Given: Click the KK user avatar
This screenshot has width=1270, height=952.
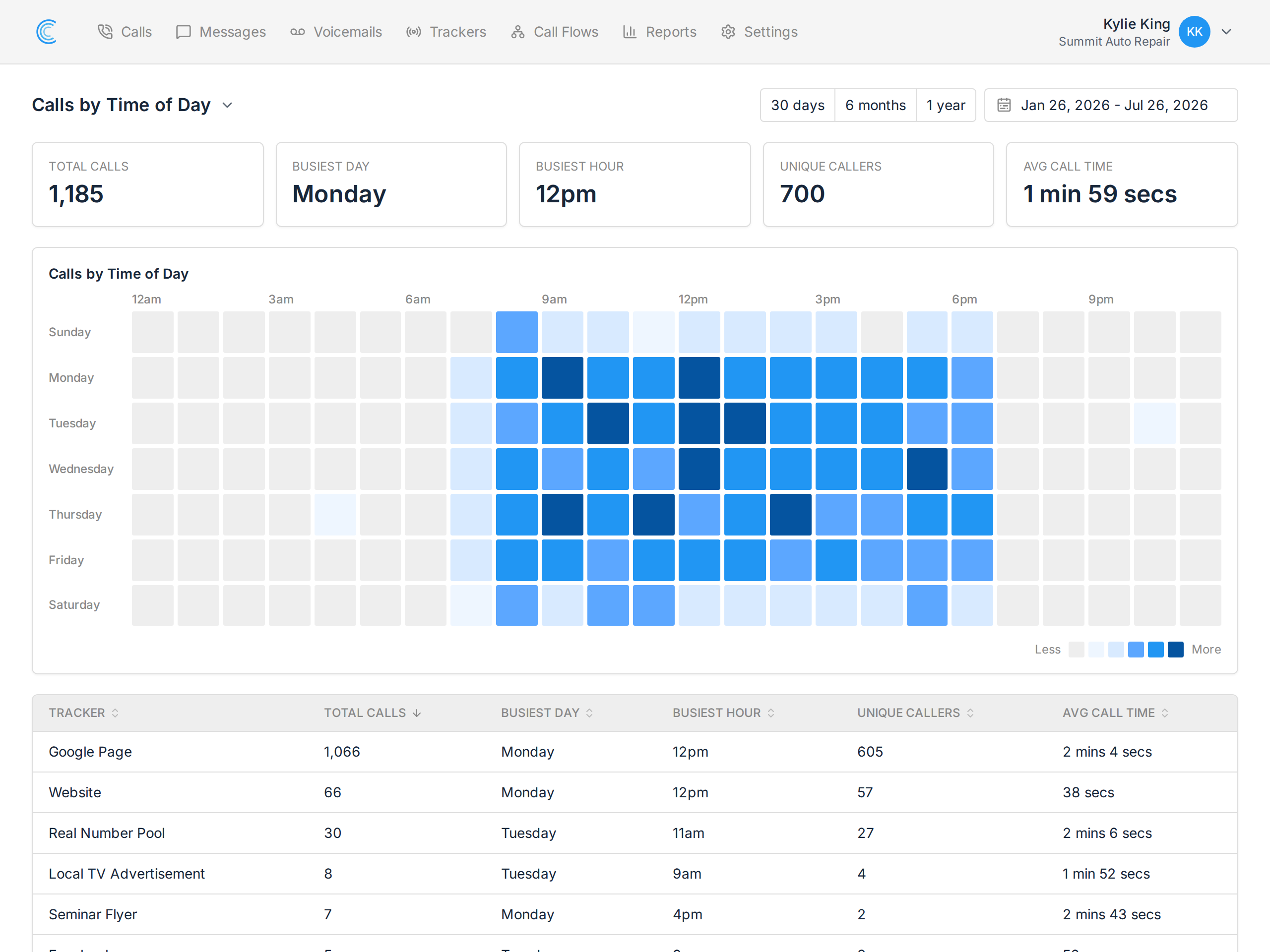Looking at the screenshot, I should tap(1194, 32).
